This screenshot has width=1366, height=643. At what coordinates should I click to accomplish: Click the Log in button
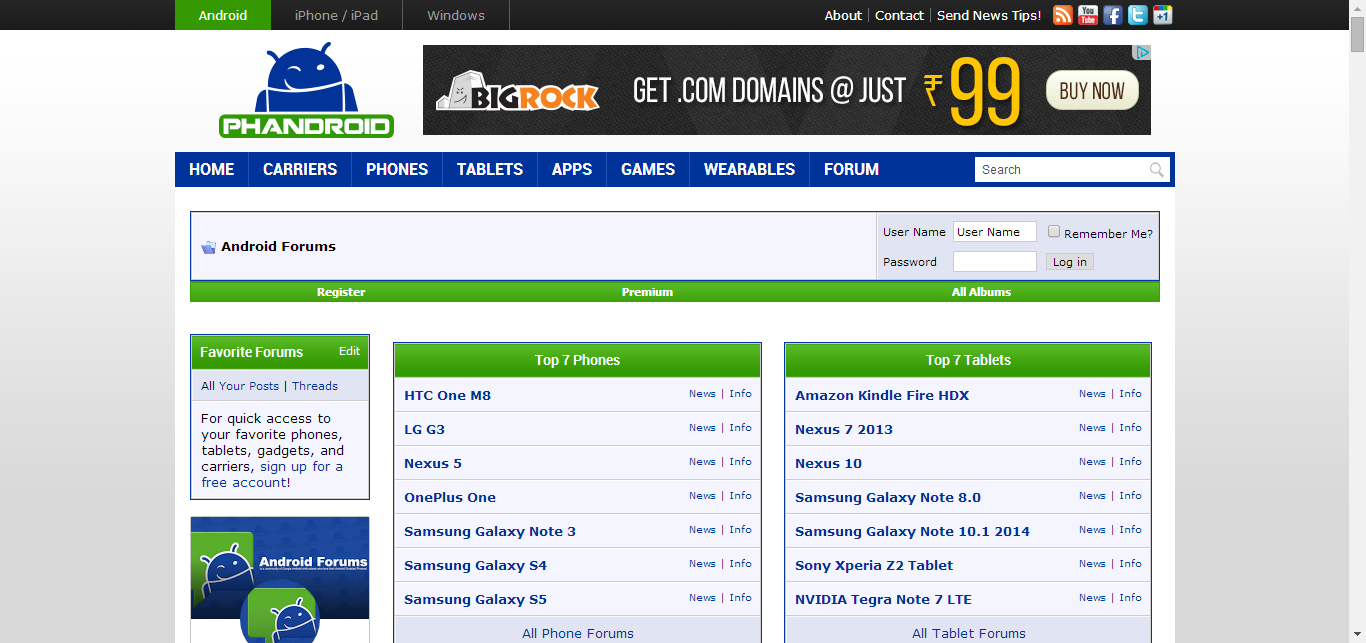(1070, 262)
